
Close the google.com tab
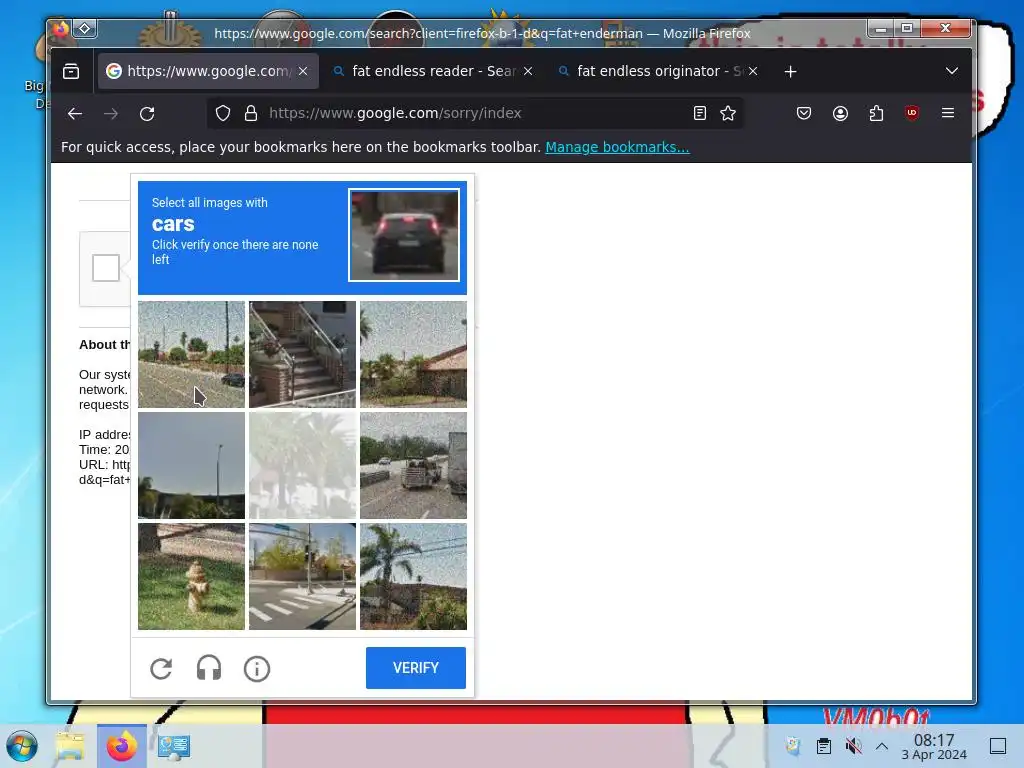click(303, 71)
